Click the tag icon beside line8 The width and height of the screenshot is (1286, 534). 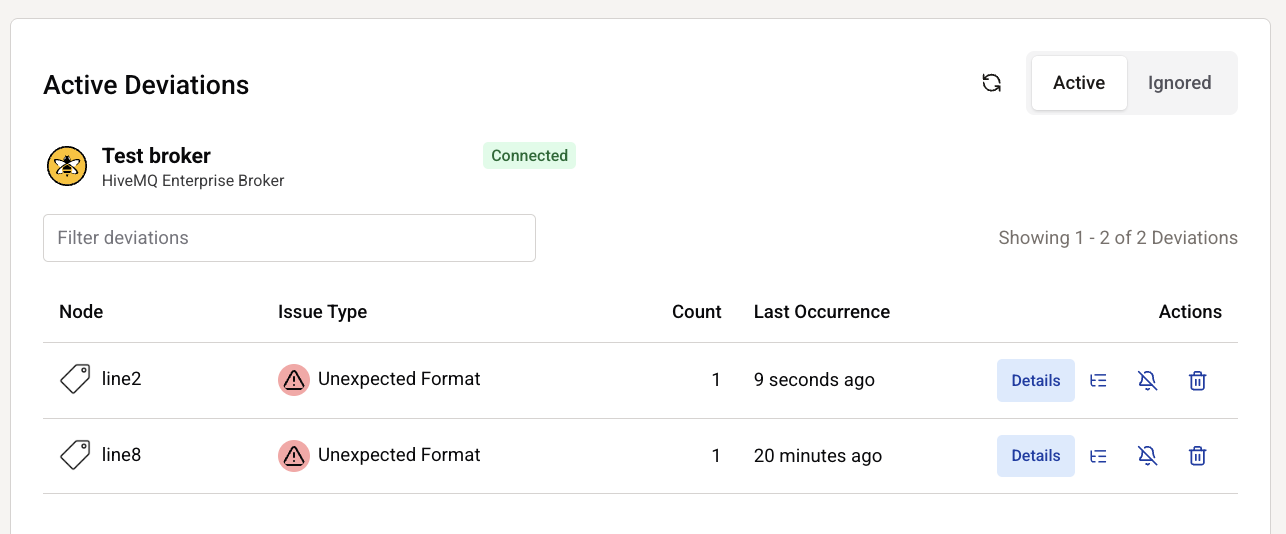(75, 455)
